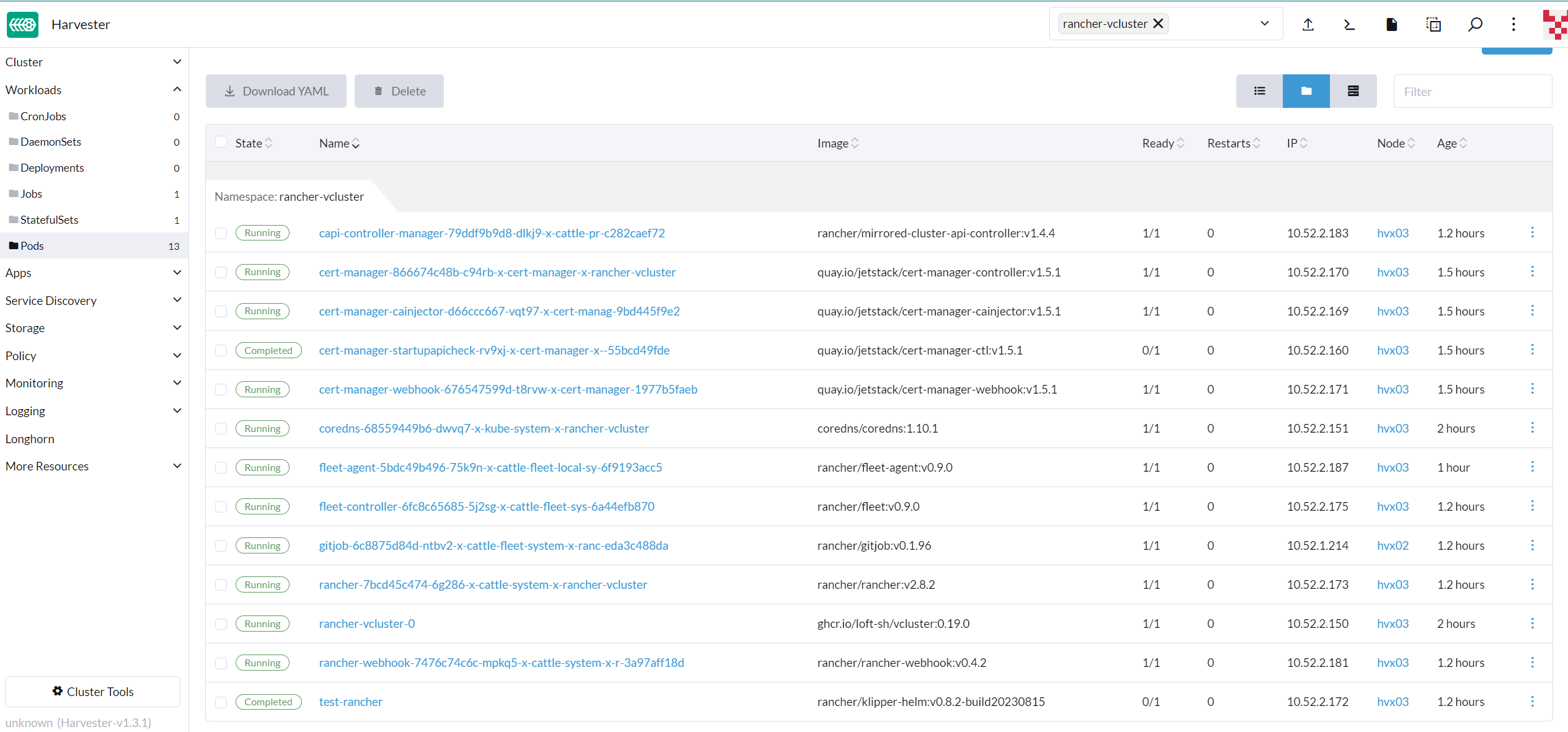1568x732 pixels.
Task: Open the namespace filter dropdown arrow
Action: coord(1265,24)
